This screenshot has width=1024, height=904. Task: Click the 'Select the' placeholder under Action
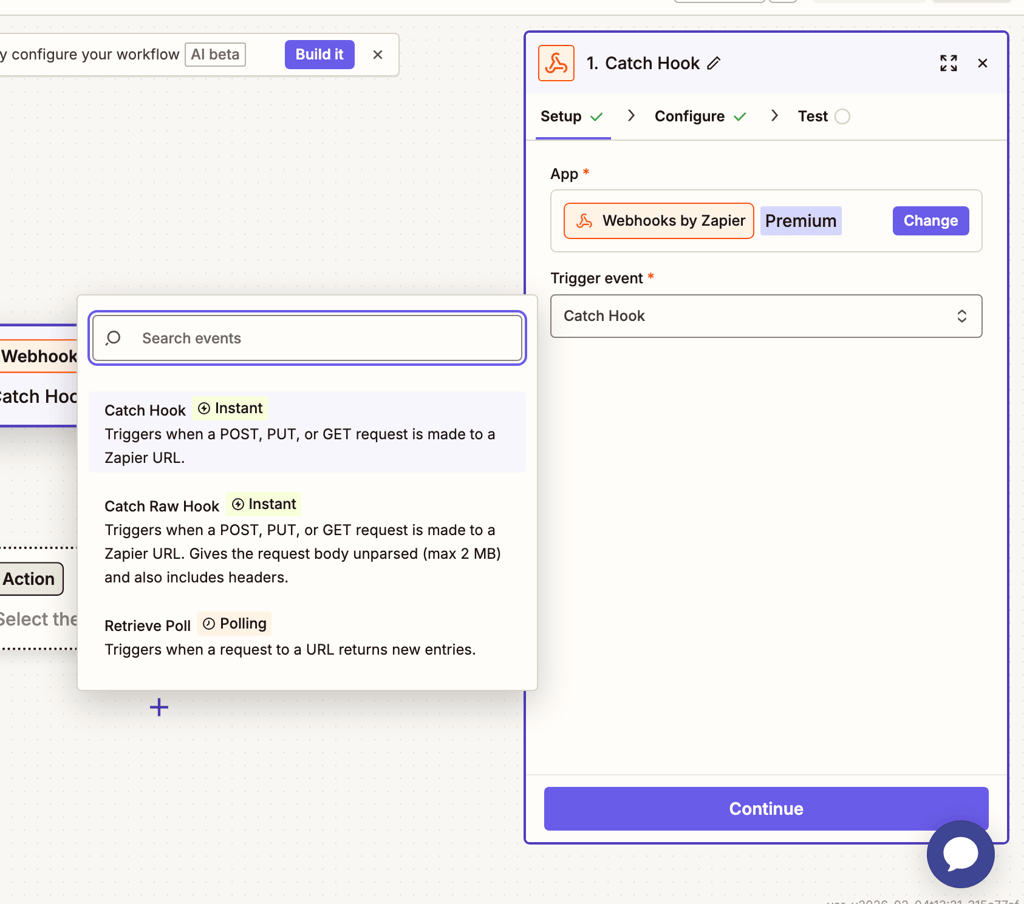click(x=39, y=619)
